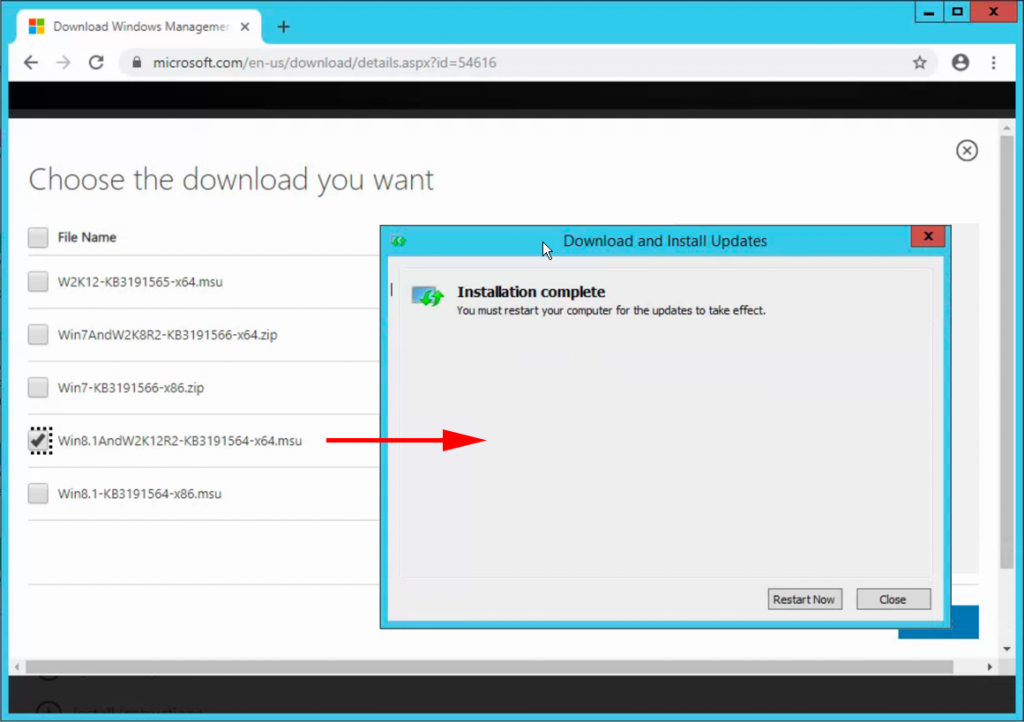Screen dimensions: 1024x722
Task: Check the Win8.1-KB3191564-x86.msu box
Action: 37,493
